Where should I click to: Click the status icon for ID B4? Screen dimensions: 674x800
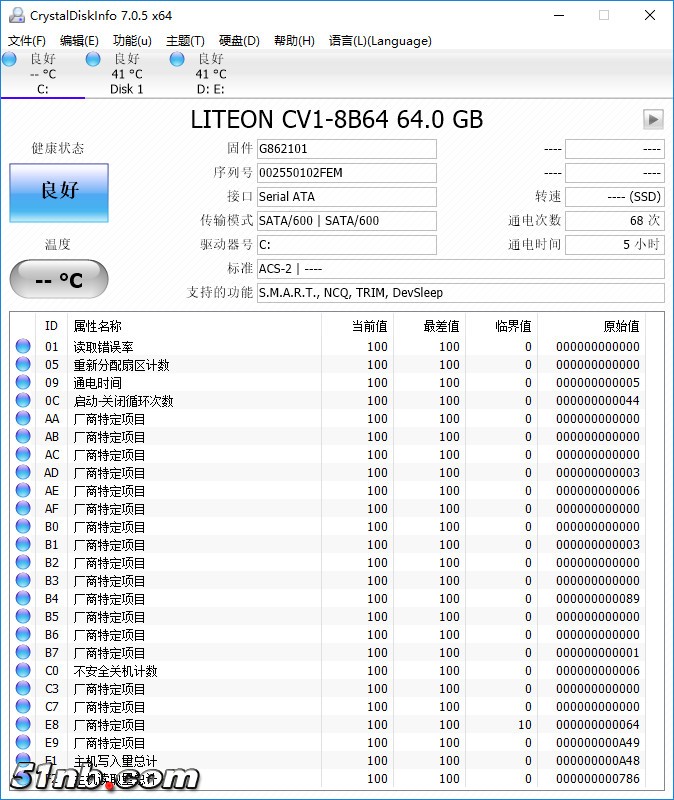(x=23, y=598)
